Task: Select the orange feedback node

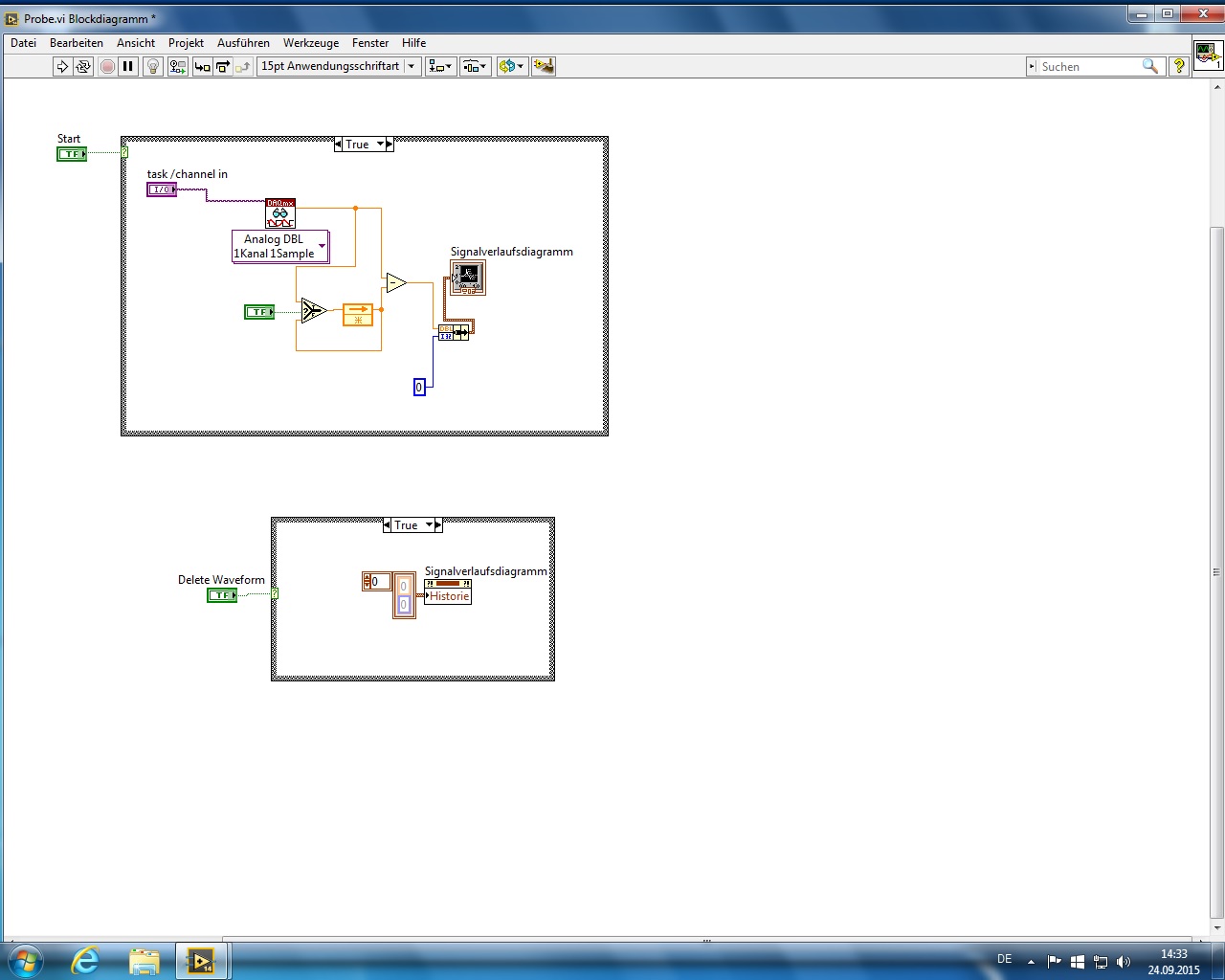Action: tap(358, 315)
